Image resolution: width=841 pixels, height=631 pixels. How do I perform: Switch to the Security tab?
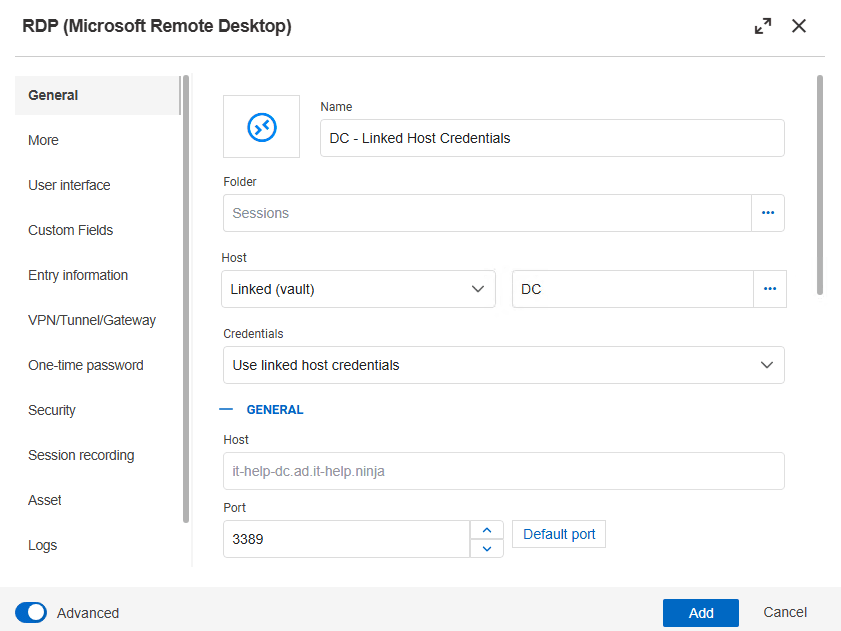(x=52, y=410)
